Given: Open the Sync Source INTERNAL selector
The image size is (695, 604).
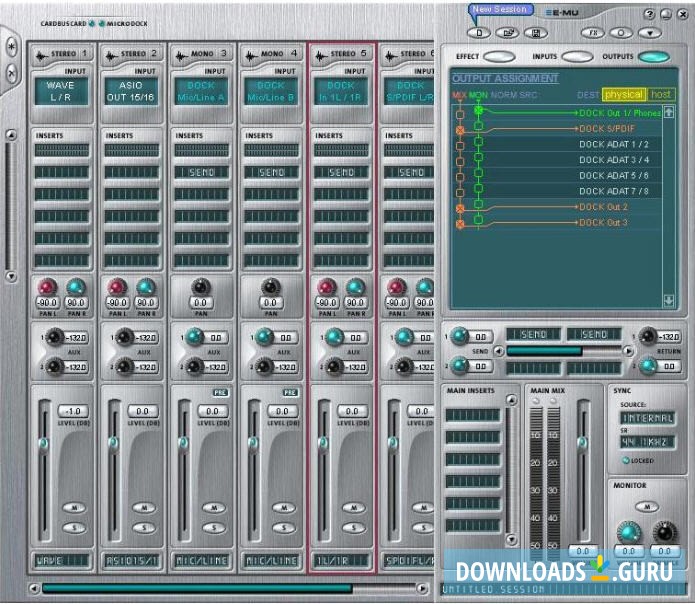Looking at the screenshot, I should click(x=648, y=418).
